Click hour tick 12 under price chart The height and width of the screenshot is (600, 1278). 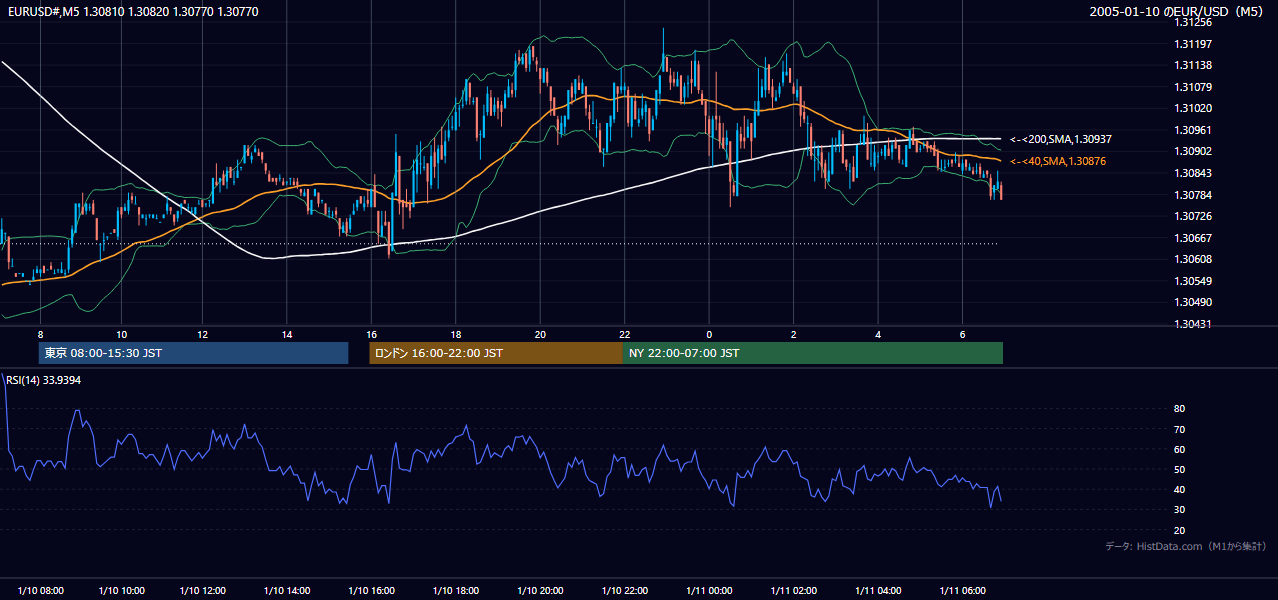(x=203, y=334)
